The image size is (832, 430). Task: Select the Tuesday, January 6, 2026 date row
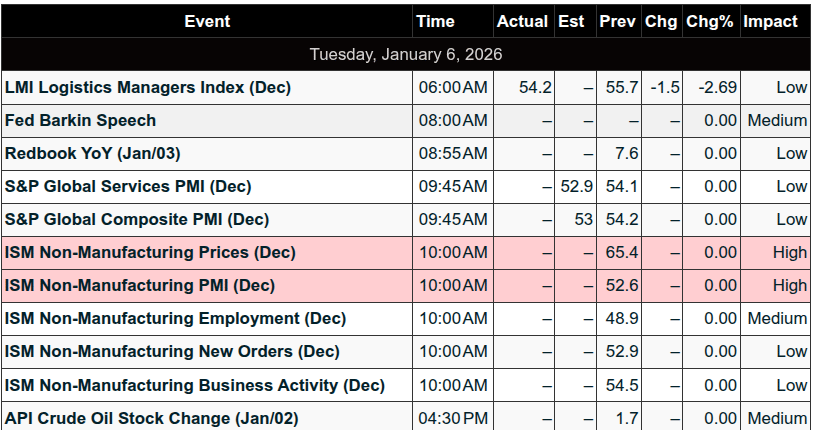click(x=406, y=54)
